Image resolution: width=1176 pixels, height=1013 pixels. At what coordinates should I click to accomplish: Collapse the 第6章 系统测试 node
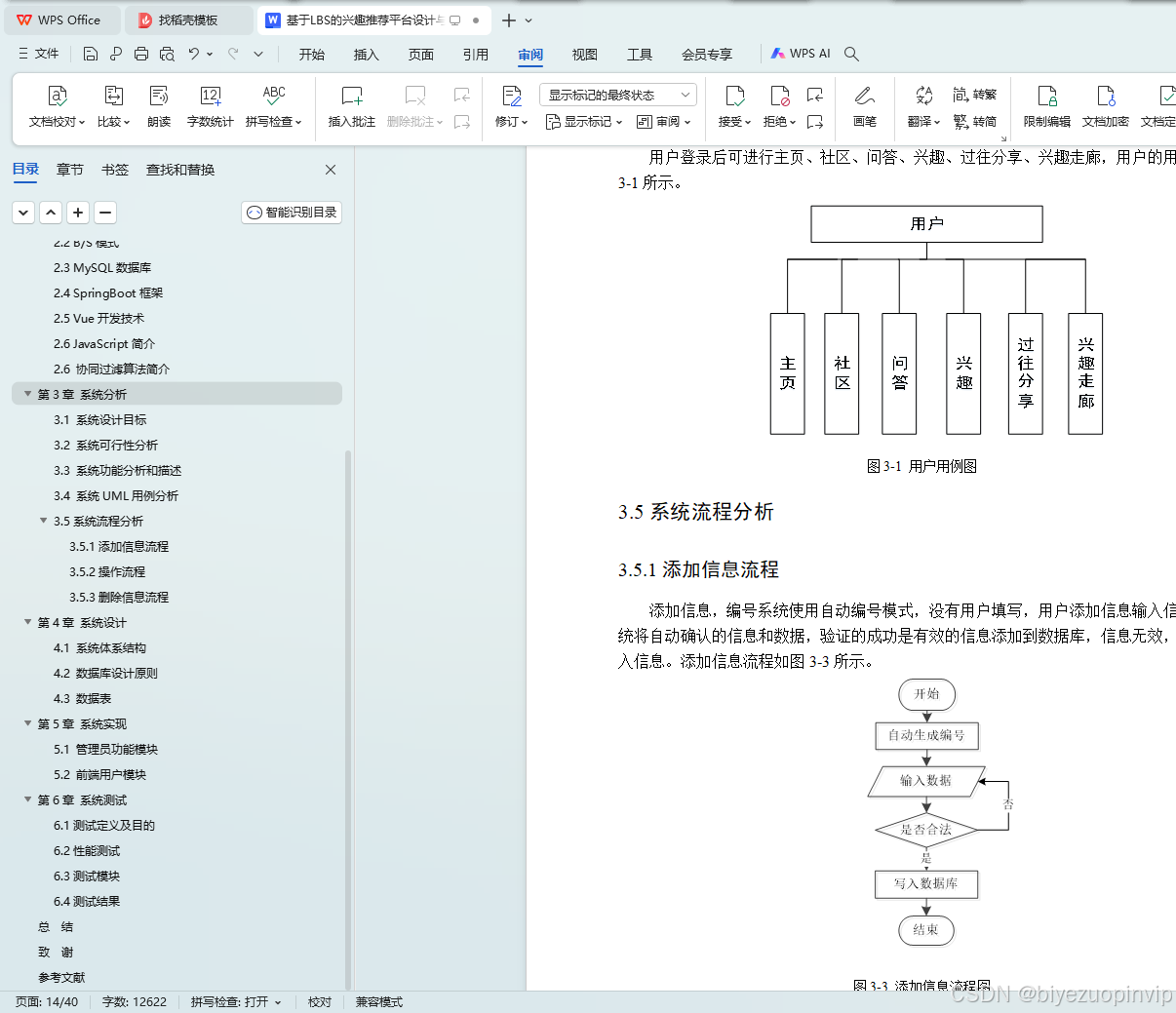[x=27, y=799]
